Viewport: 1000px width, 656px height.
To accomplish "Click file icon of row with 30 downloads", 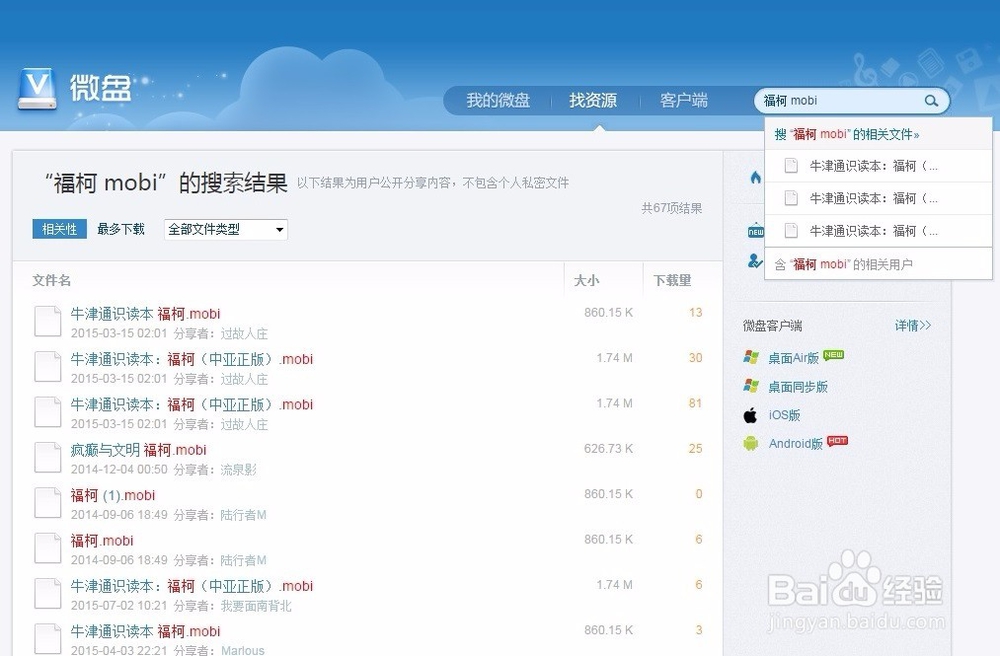I will click(47, 367).
